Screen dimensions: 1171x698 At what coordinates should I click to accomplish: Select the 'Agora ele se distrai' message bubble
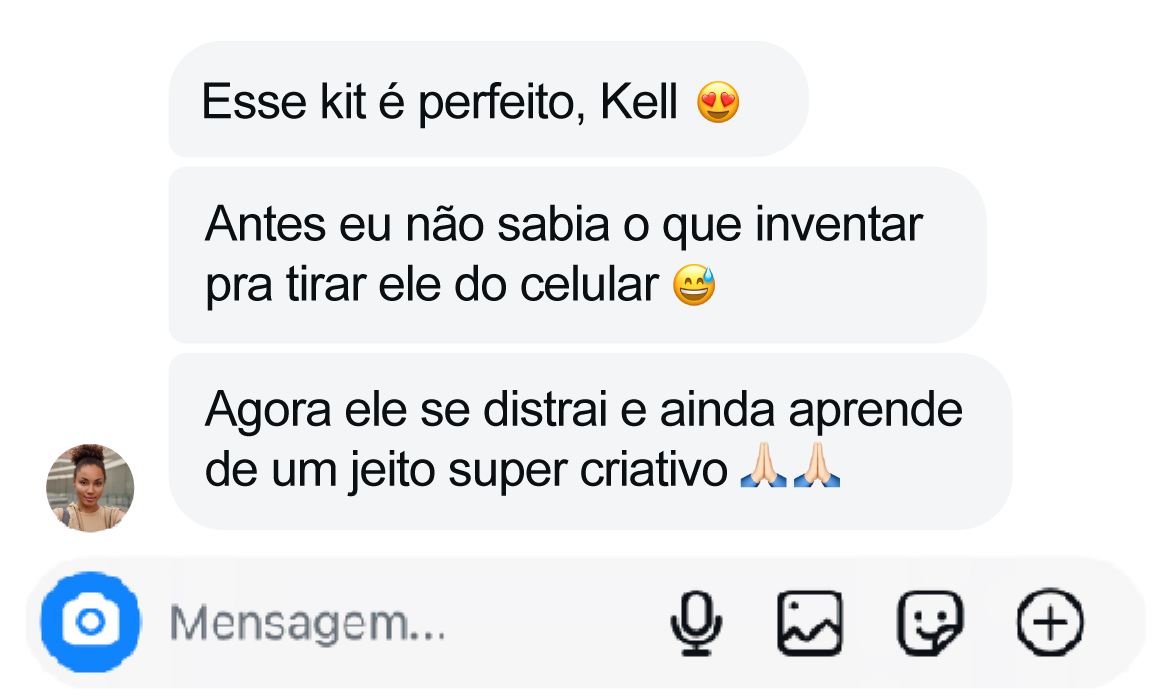click(589, 441)
